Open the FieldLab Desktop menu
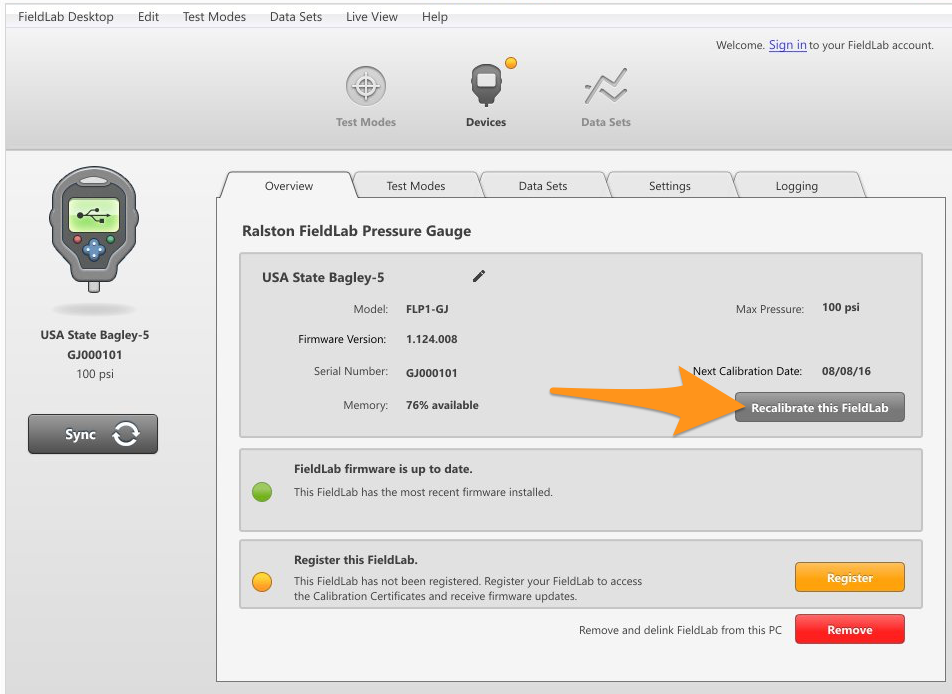This screenshot has height=694, width=952. coord(66,17)
